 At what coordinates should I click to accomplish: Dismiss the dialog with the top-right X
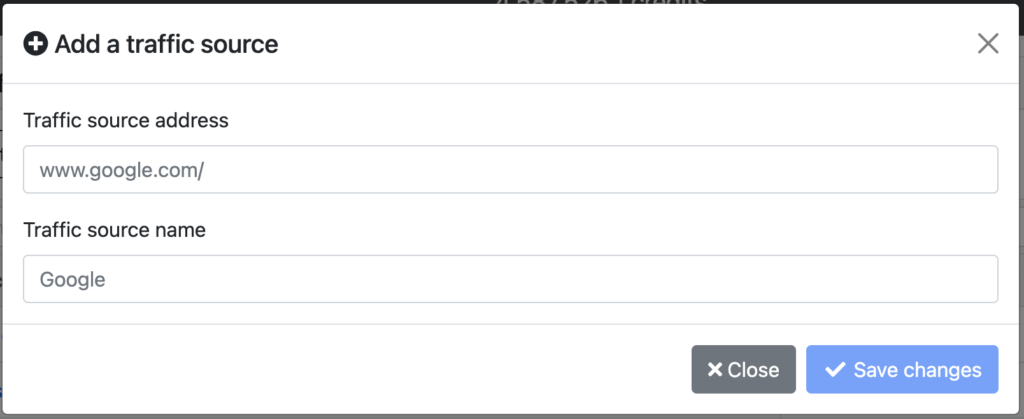pos(987,44)
